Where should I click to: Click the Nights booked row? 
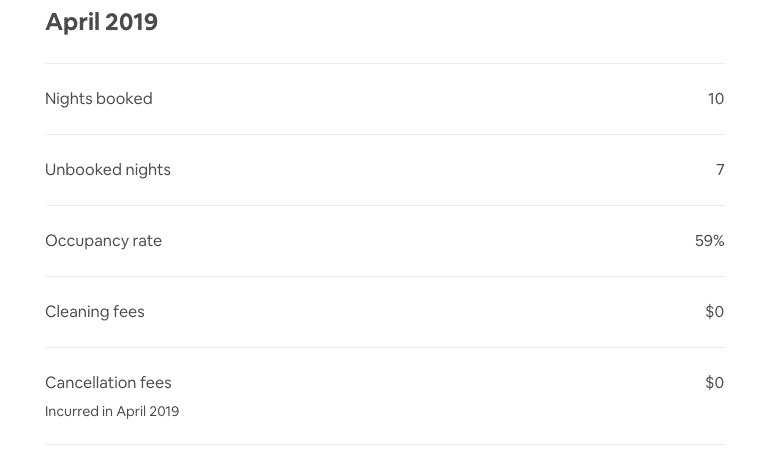(385, 99)
